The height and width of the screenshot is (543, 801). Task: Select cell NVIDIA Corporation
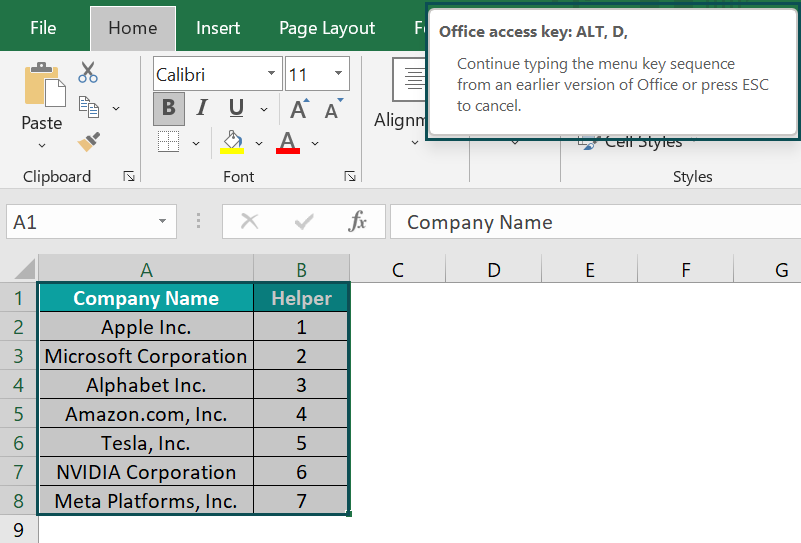tap(146, 472)
